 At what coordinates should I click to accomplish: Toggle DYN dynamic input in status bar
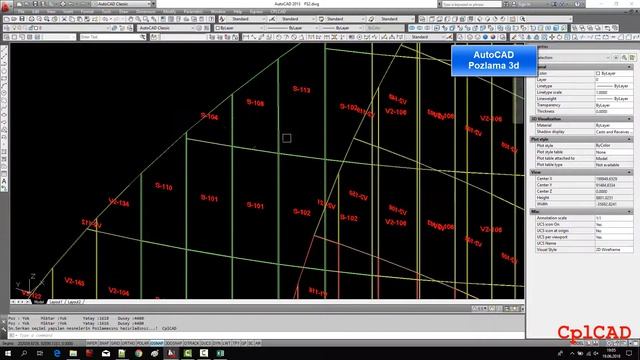[x=217, y=343]
